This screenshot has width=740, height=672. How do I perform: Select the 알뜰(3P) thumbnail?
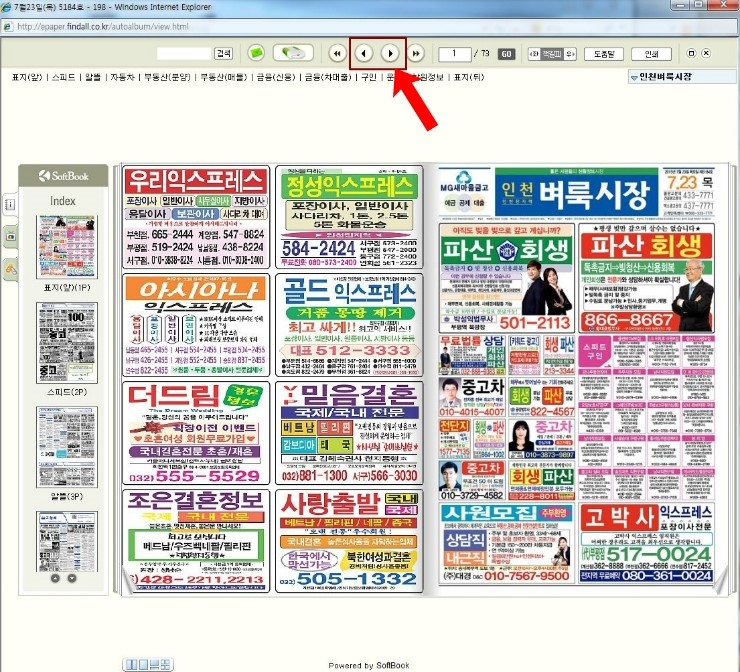(67, 447)
